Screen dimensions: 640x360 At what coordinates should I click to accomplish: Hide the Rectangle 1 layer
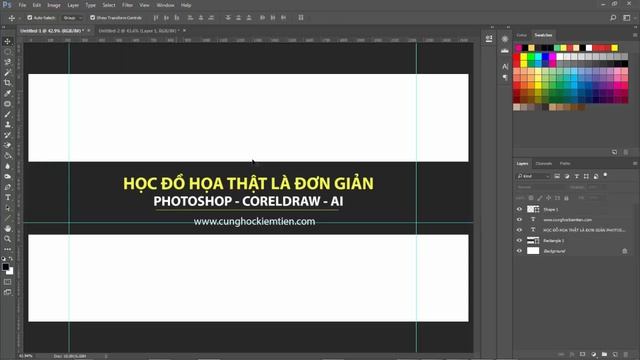click(519, 240)
